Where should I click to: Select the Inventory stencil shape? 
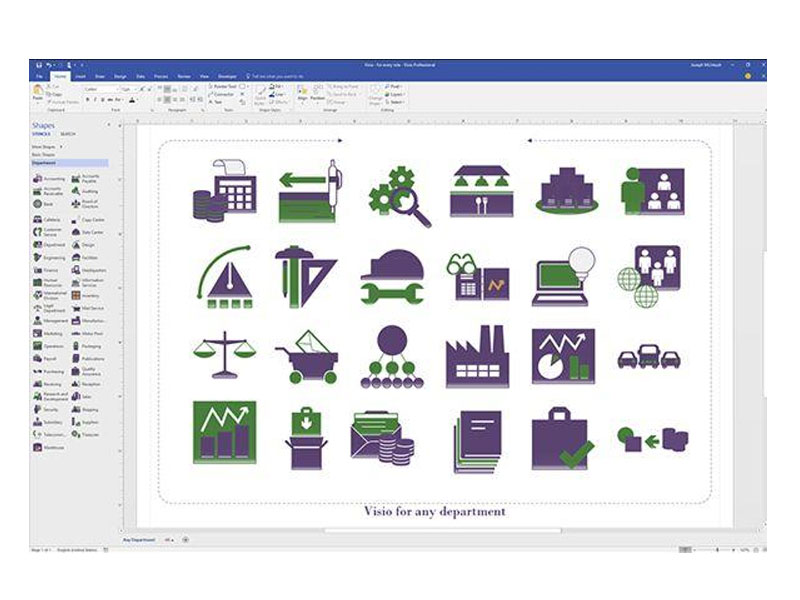[85, 295]
